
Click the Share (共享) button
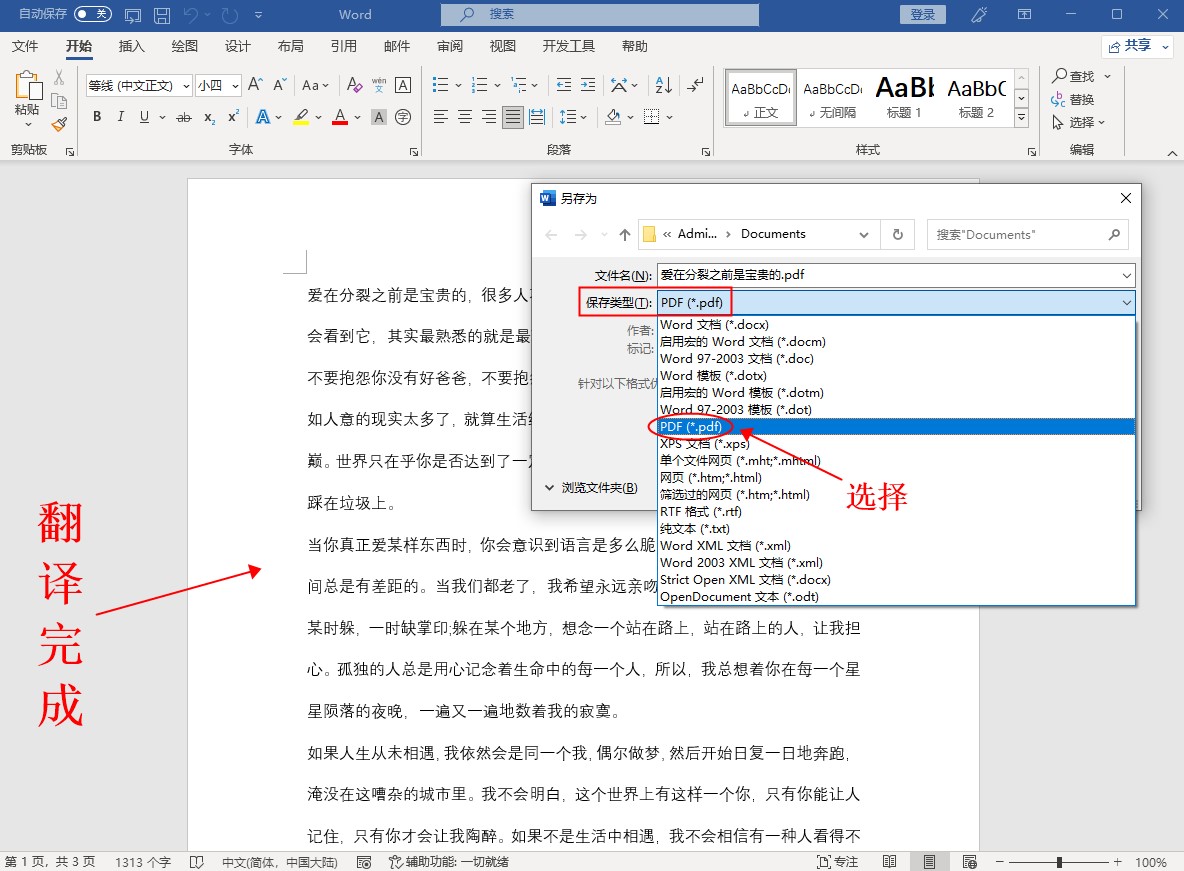pyautogui.click(x=1138, y=46)
